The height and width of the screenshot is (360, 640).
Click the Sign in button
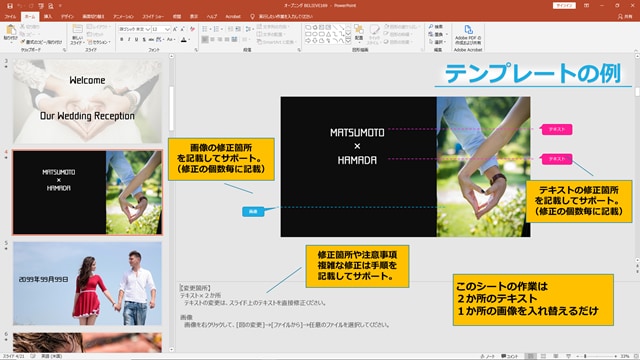click(564, 6)
